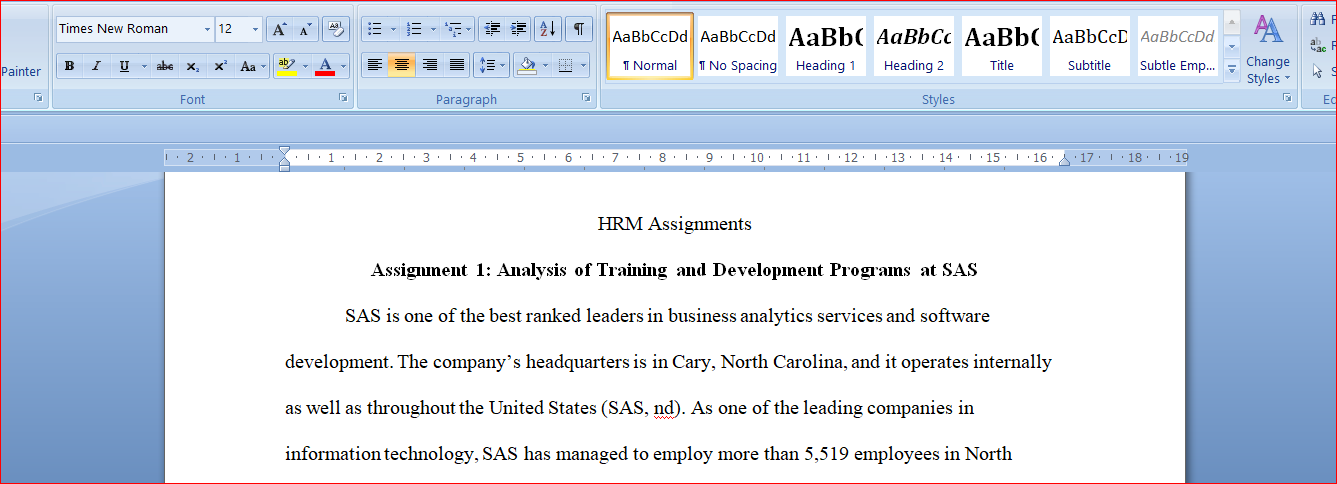Align text right
1337x484 pixels.
pos(430,66)
